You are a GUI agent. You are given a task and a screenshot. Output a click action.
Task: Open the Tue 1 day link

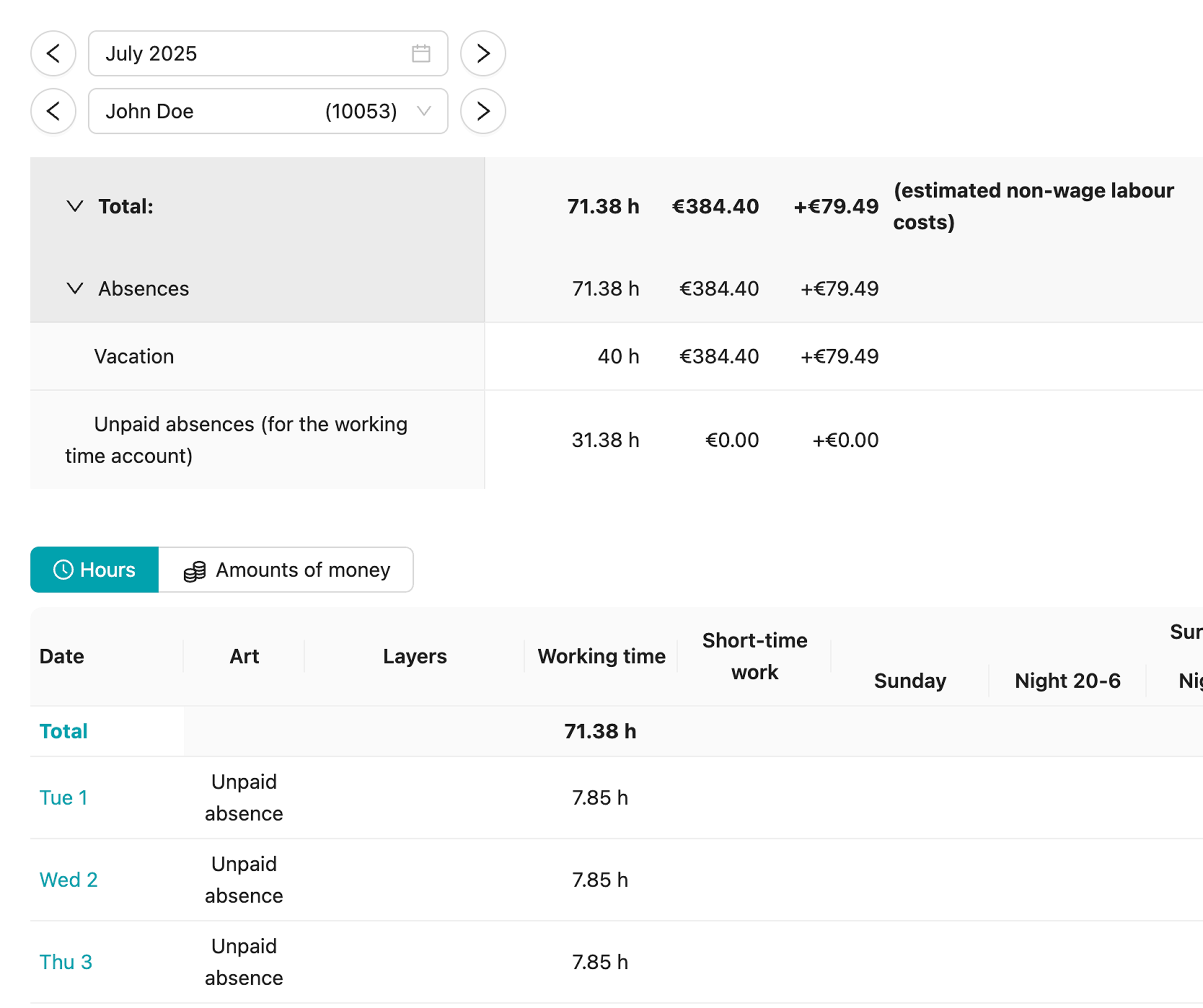point(63,798)
